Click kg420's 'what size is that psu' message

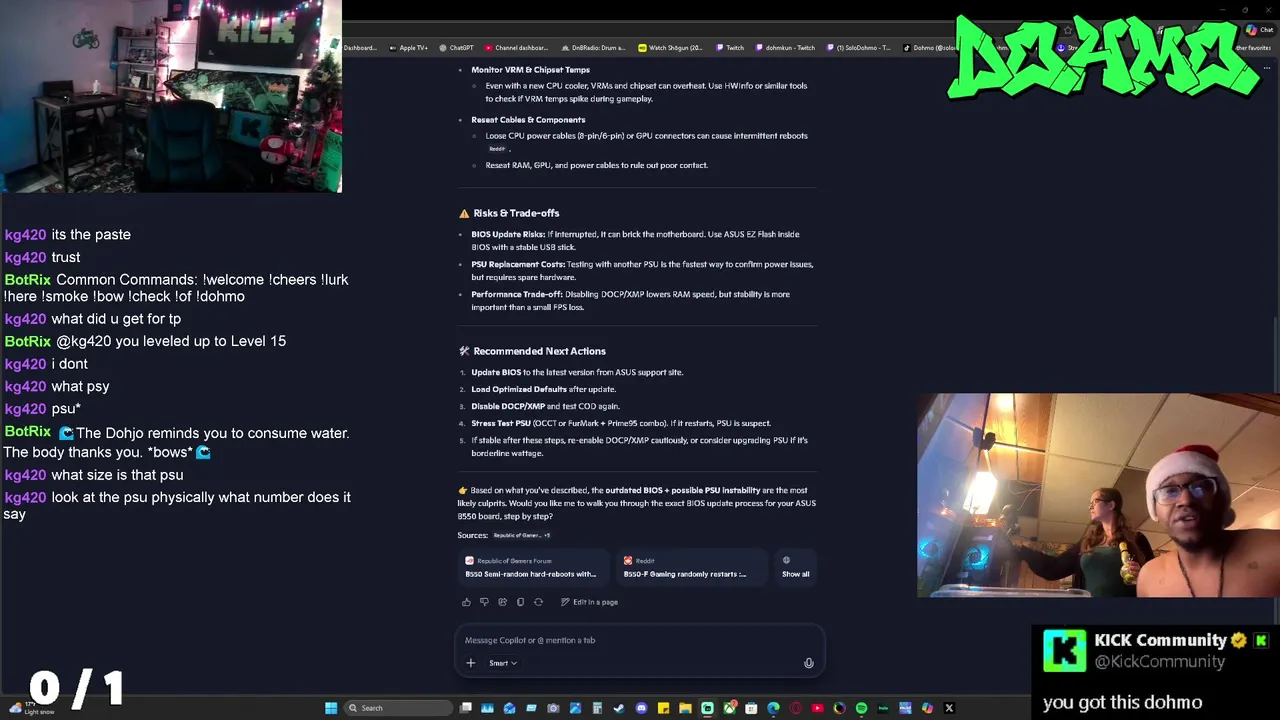[117, 475]
